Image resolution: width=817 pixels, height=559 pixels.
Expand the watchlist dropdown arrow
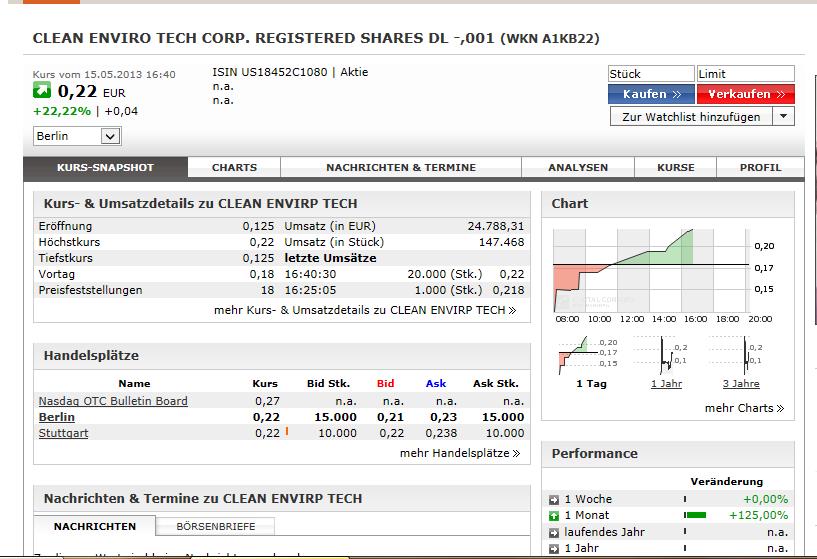click(783, 117)
